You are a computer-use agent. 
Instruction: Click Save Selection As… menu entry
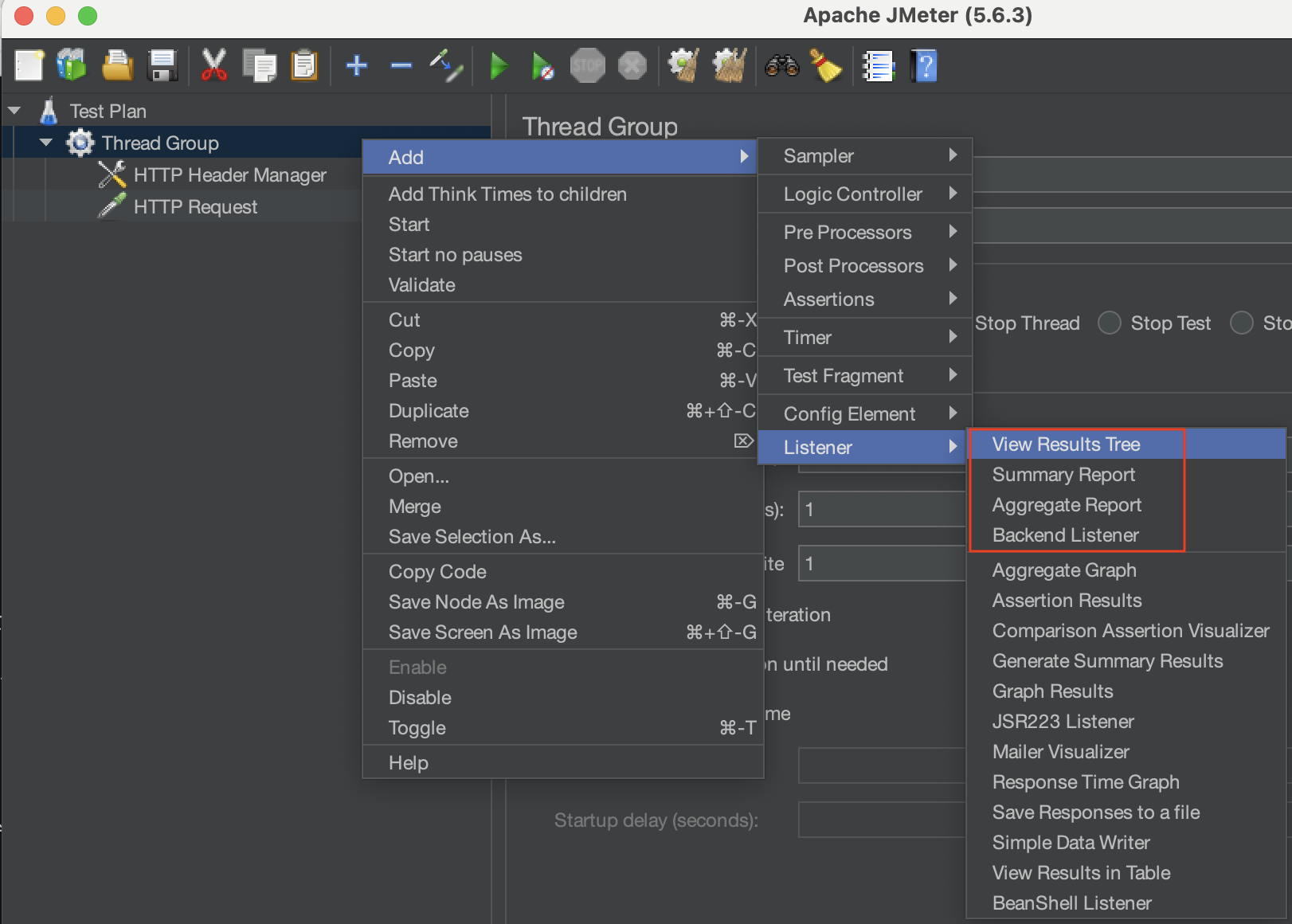tap(563, 537)
